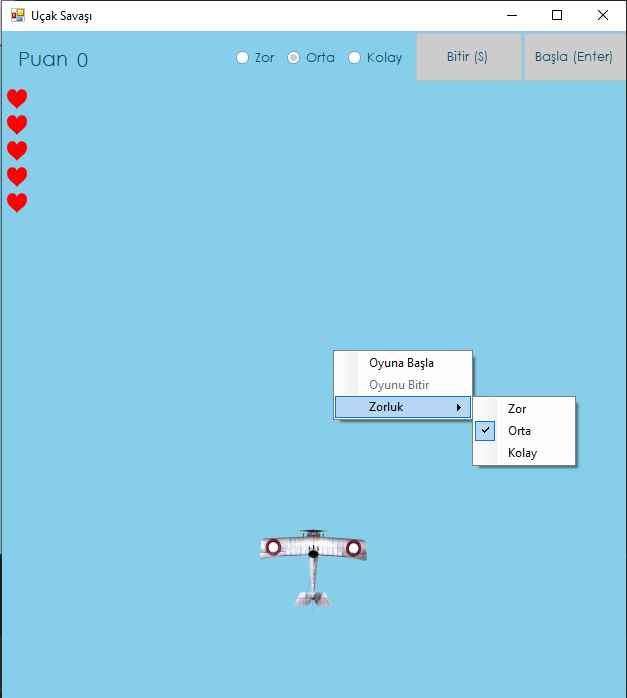Viewport: 627px width, 698px height.
Task: Click the Uçak Savaşı window title icon
Action: coord(17,15)
